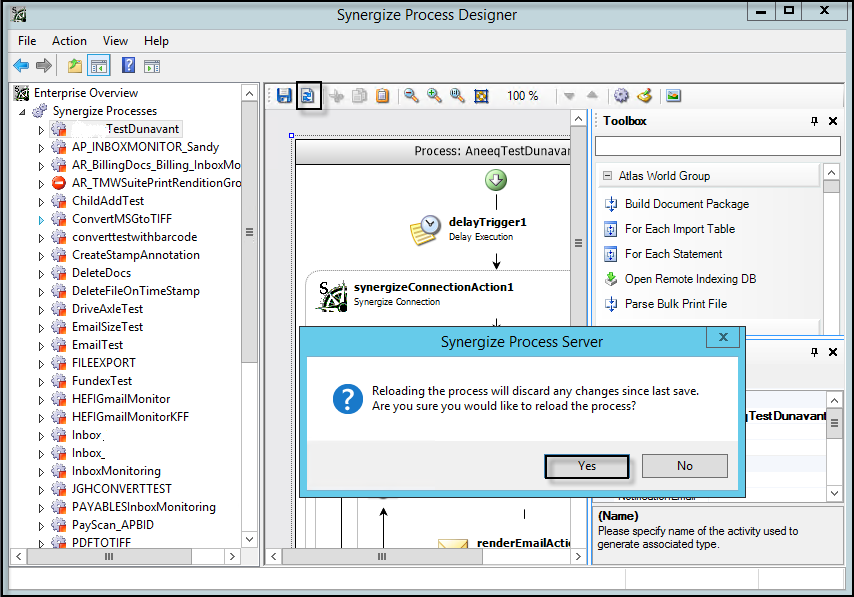The height and width of the screenshot is (597, 854).
Task: Confirm reload by clicking Yes
Action: point(587,466)
